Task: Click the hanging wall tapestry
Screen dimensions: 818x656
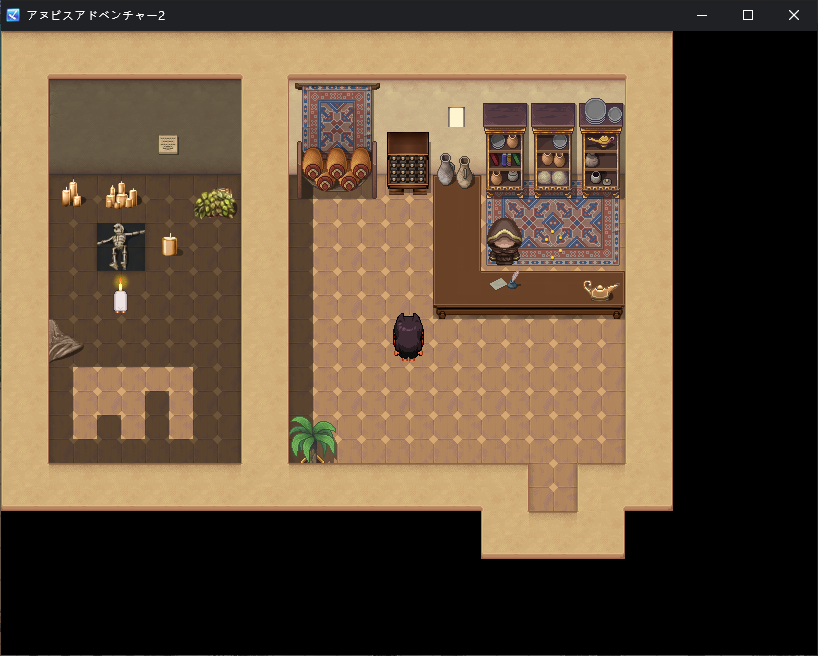Action: coord(337,118)
